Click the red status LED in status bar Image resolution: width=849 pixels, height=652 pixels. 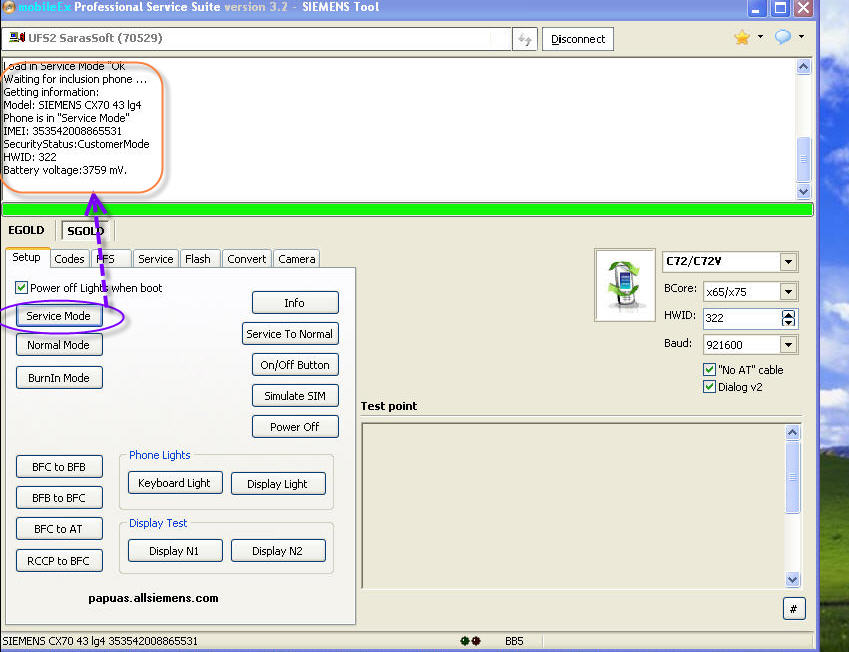click(x=476, y=641)
